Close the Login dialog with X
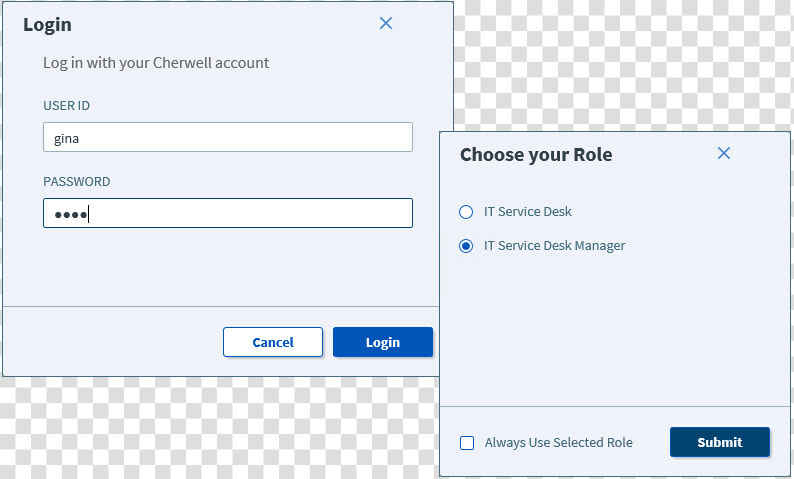 tap(386, 23)
